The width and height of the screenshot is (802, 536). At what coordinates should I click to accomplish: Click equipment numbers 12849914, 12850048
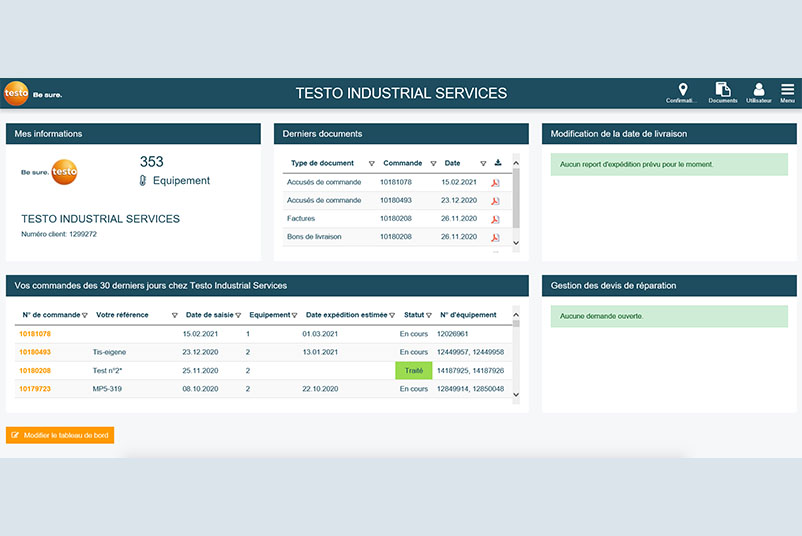pos(470,389)
